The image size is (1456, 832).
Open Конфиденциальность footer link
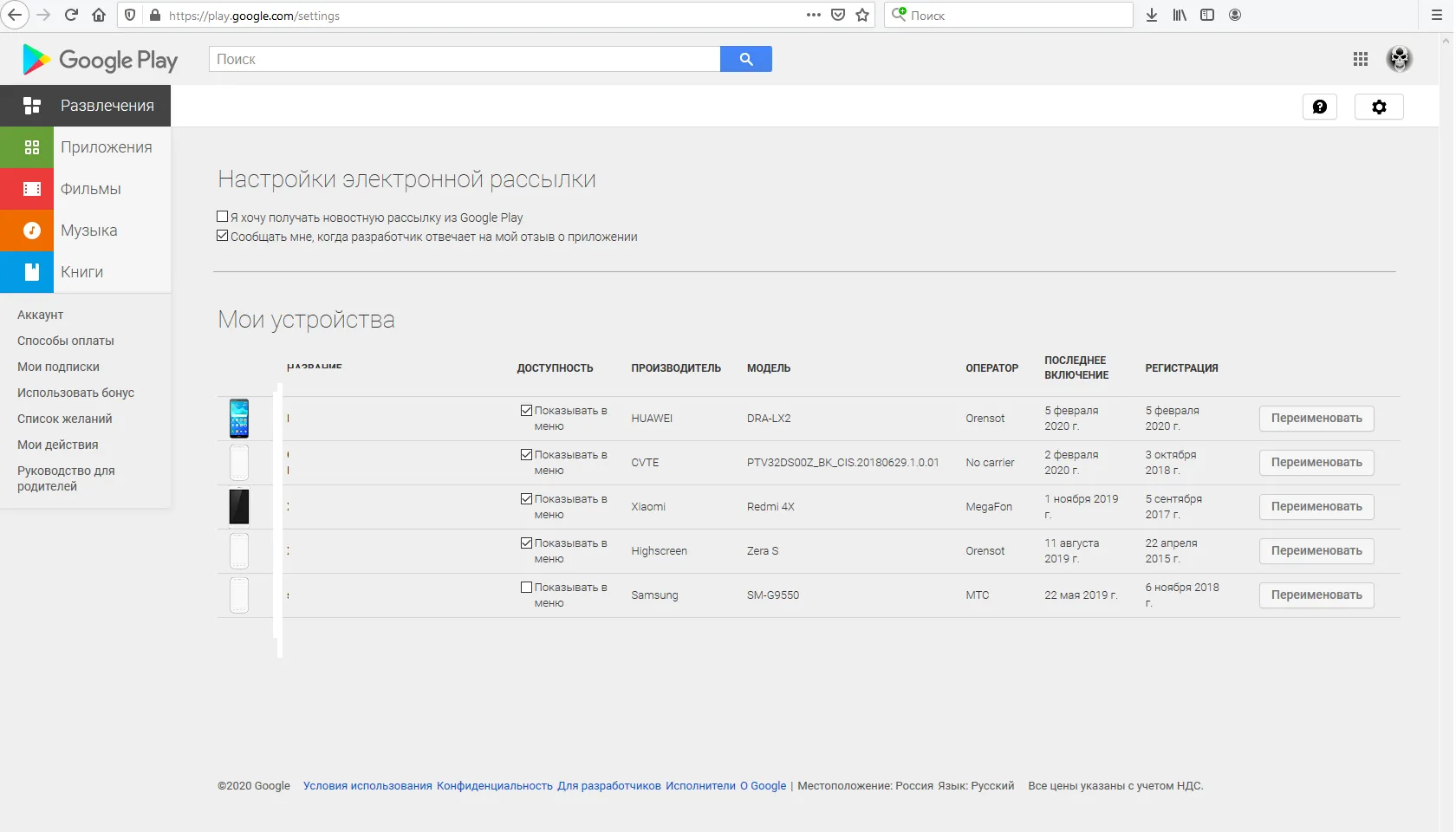pyautogui.click(x=495, y=786)
